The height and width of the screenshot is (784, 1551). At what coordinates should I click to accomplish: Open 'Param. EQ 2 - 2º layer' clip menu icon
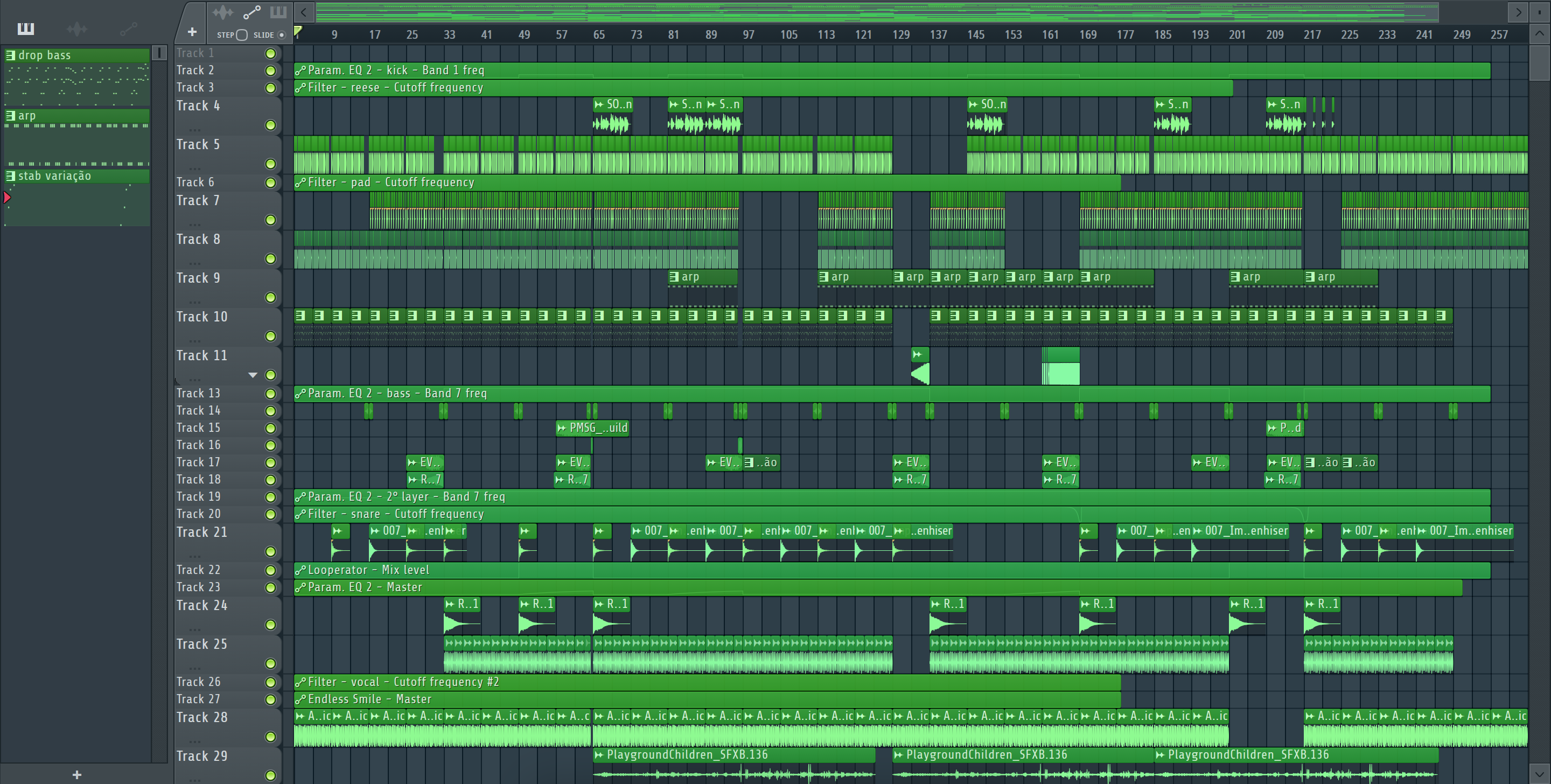pos(301,498)
